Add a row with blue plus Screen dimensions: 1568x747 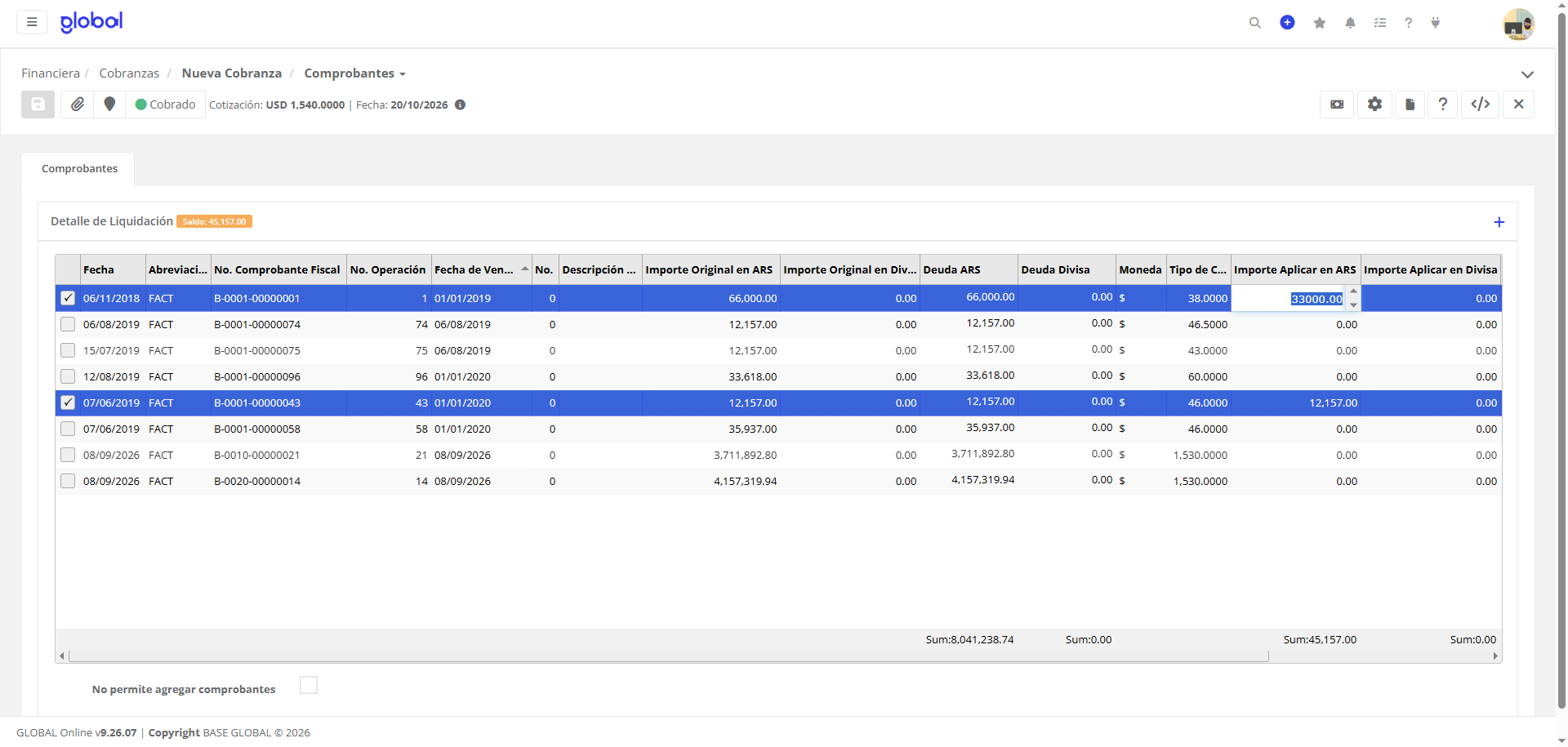pyautogui.click(x=1499, y=222)
